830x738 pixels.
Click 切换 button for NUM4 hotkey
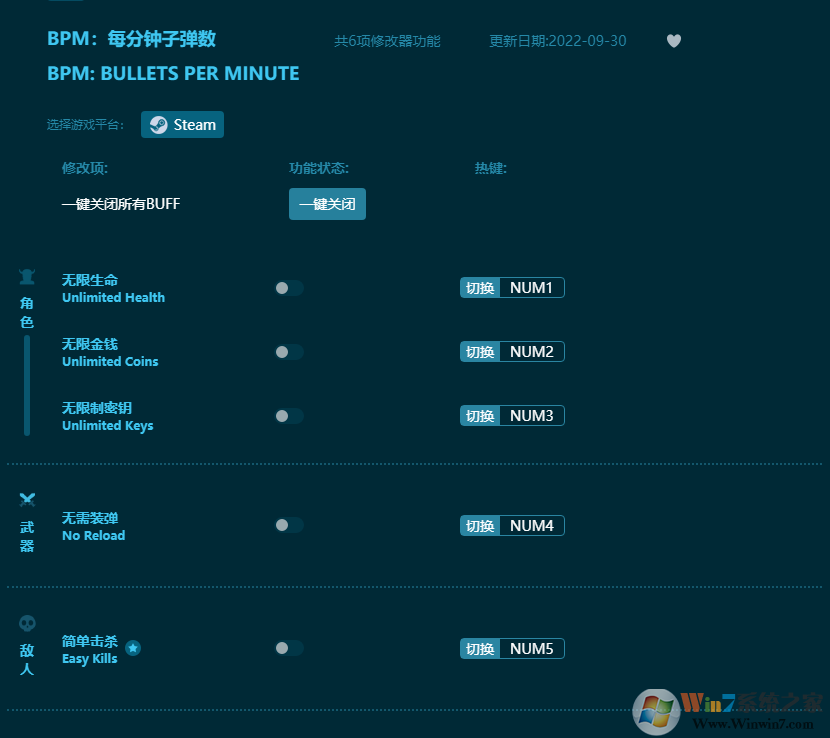coord(480,526)
